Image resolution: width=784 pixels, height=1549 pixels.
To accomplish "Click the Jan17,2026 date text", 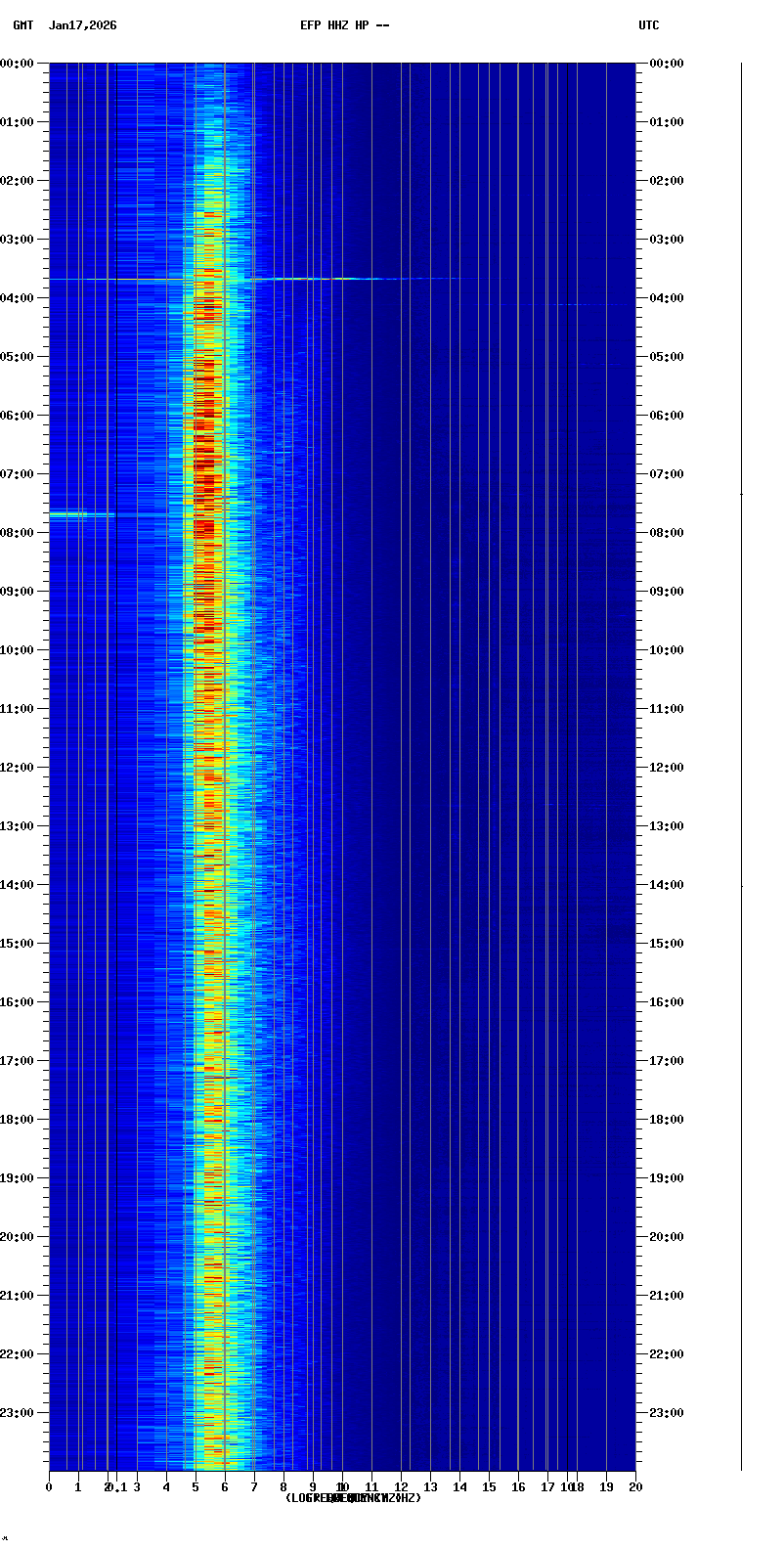I will tap(82, 25).
